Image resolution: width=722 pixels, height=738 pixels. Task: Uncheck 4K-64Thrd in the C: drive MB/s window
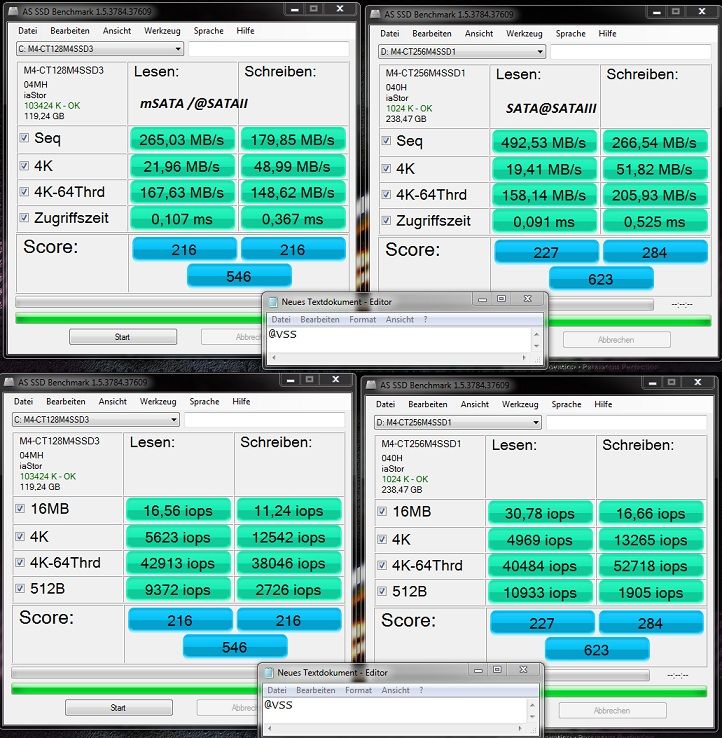[x=24, y=192]
